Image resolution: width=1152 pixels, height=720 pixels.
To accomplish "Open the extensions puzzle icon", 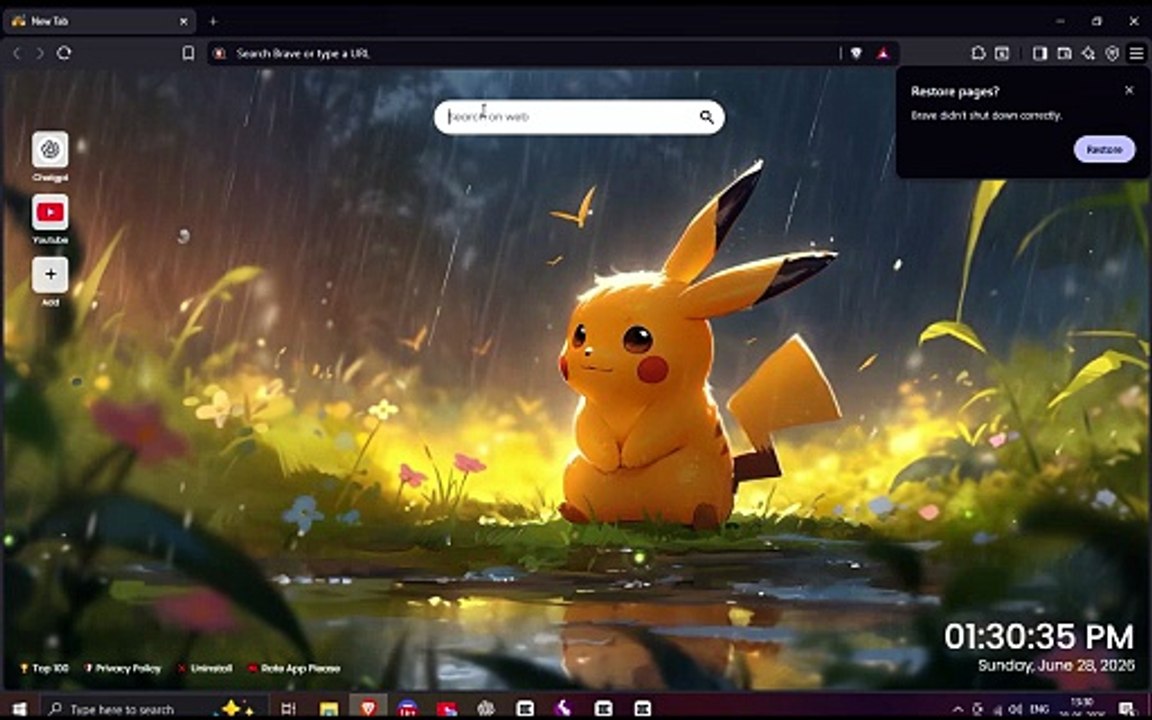I will point(978,53).
